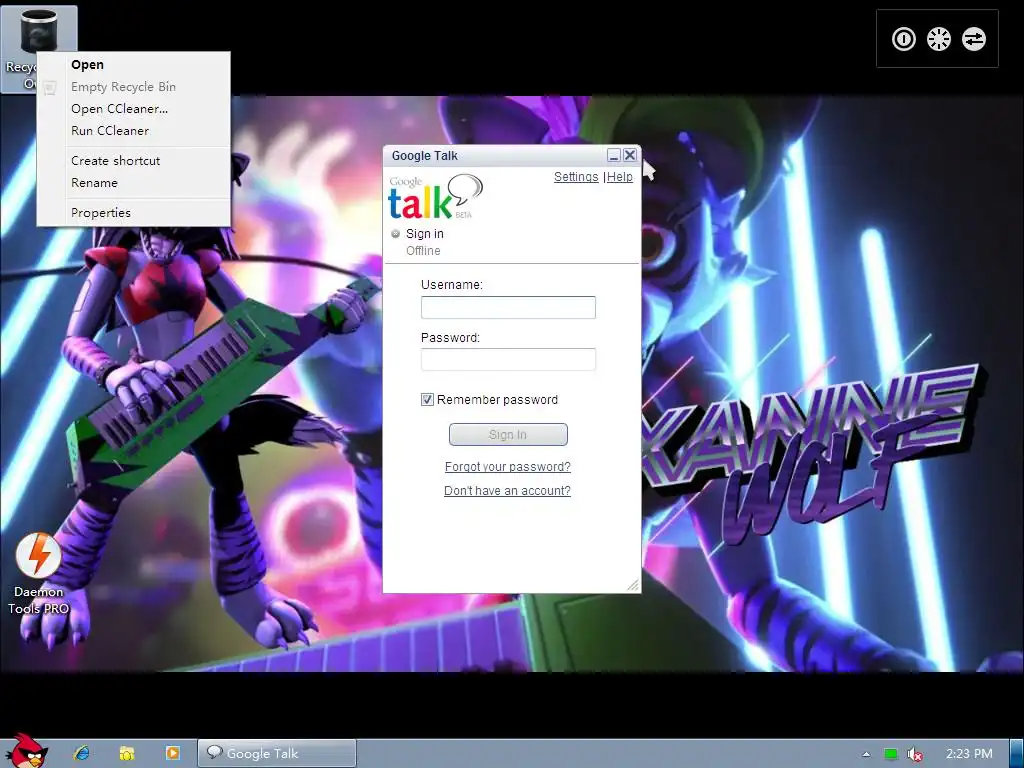Open Properties from the context menu
1024x768 pixels.
(x=133, y=213)
